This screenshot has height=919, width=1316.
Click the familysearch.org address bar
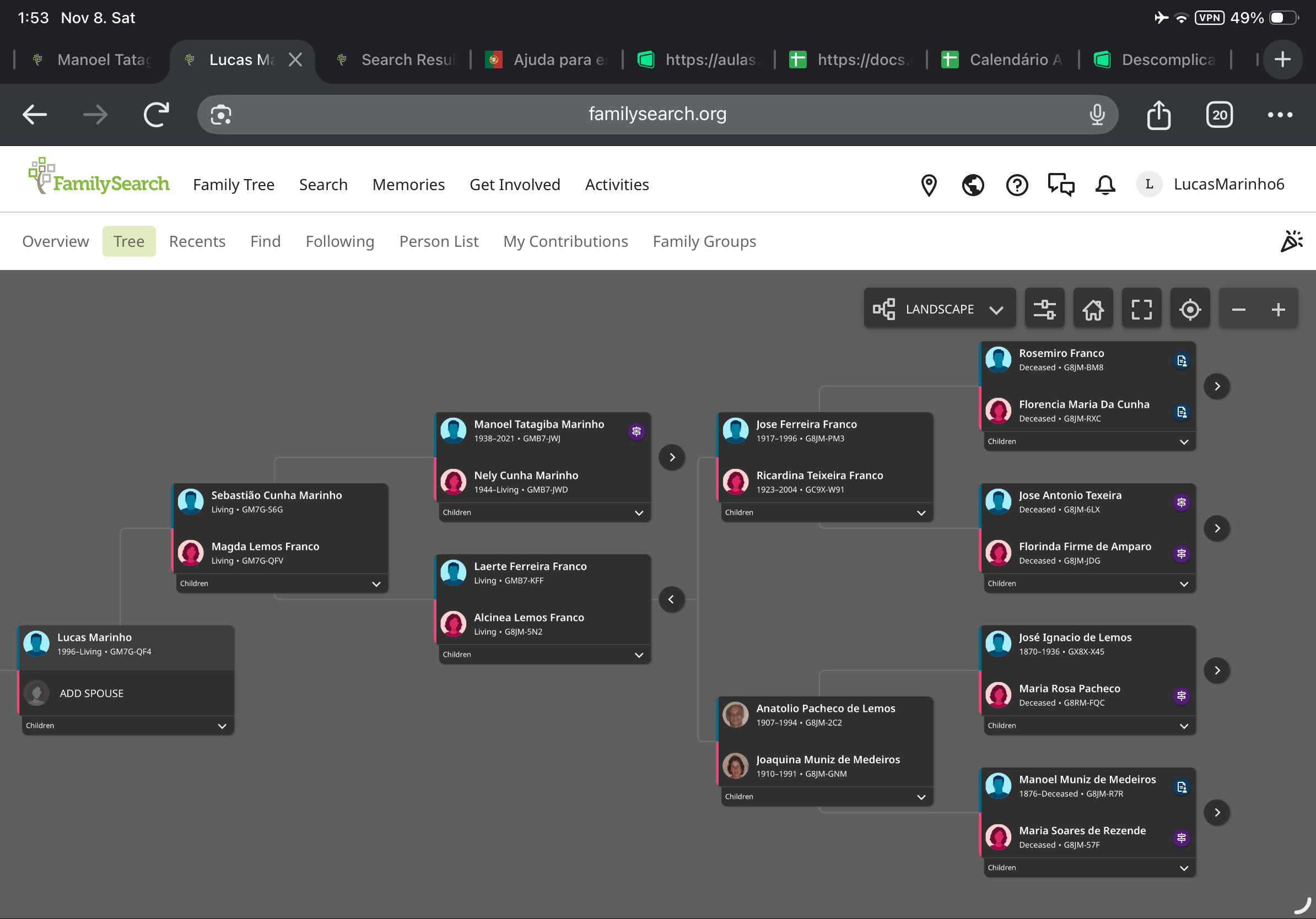(657, 114)
